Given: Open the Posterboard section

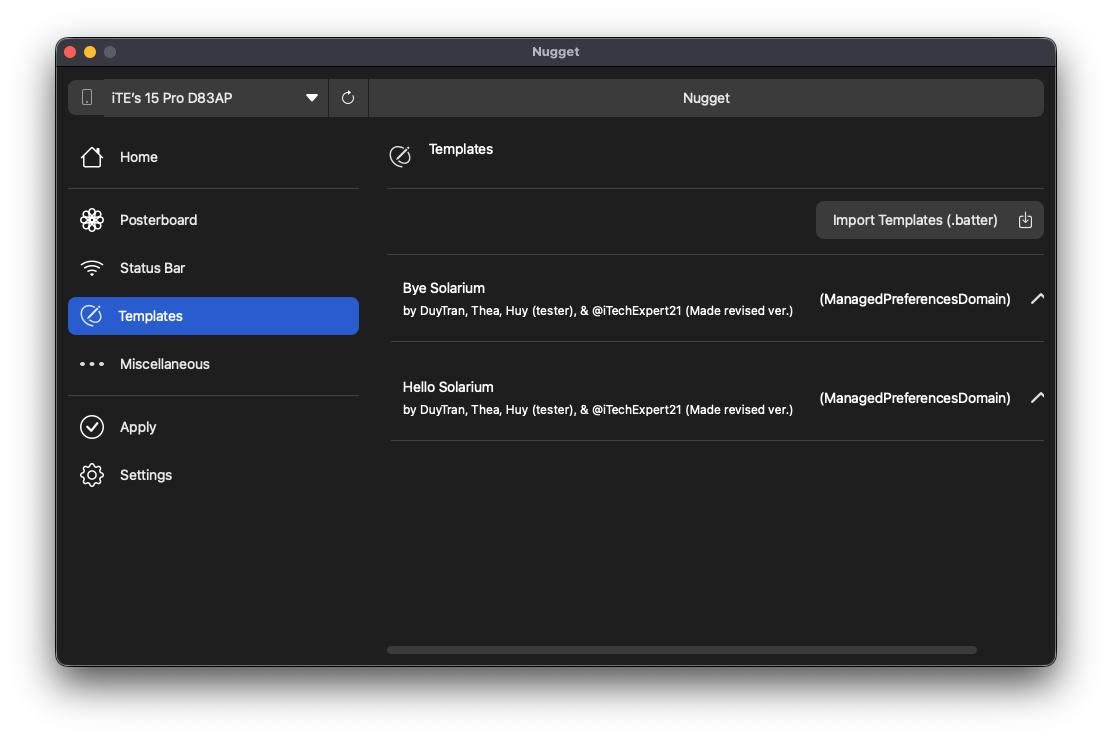Looking at the screenshot, I should 213,220.
